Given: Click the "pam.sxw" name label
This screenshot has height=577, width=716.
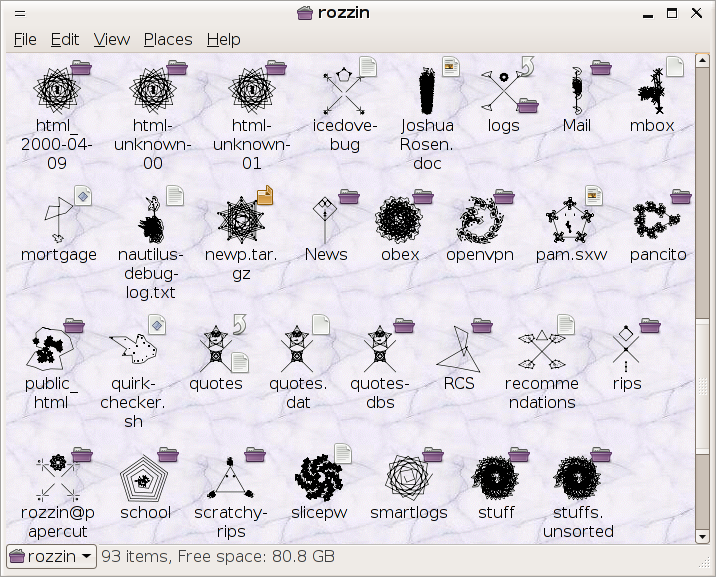Looking at the screenshot, I should [x=571, y=255].
